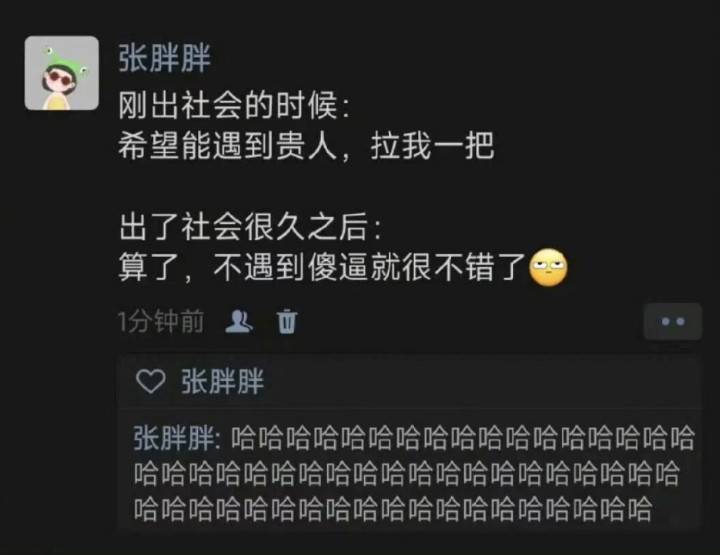Tap the second line of 哈哈 comment
This screenshot has height=555, width=720.
click(x=406, y=474)
